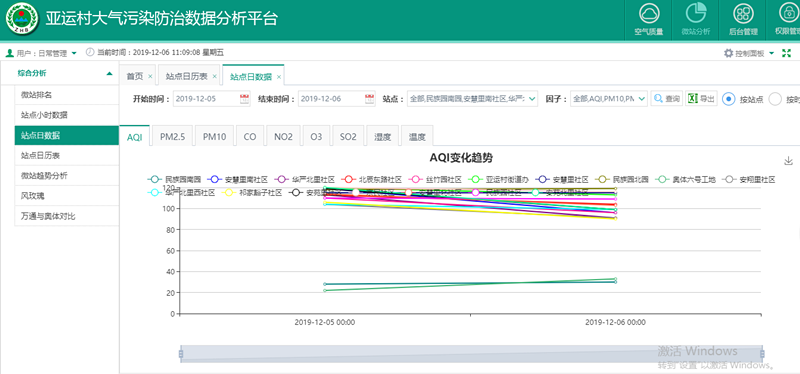This screenshot has width=800, height=374.
Task: Toggle 安慧里社区 legend series
Action: pyautogui.click(x=563, y=180)
